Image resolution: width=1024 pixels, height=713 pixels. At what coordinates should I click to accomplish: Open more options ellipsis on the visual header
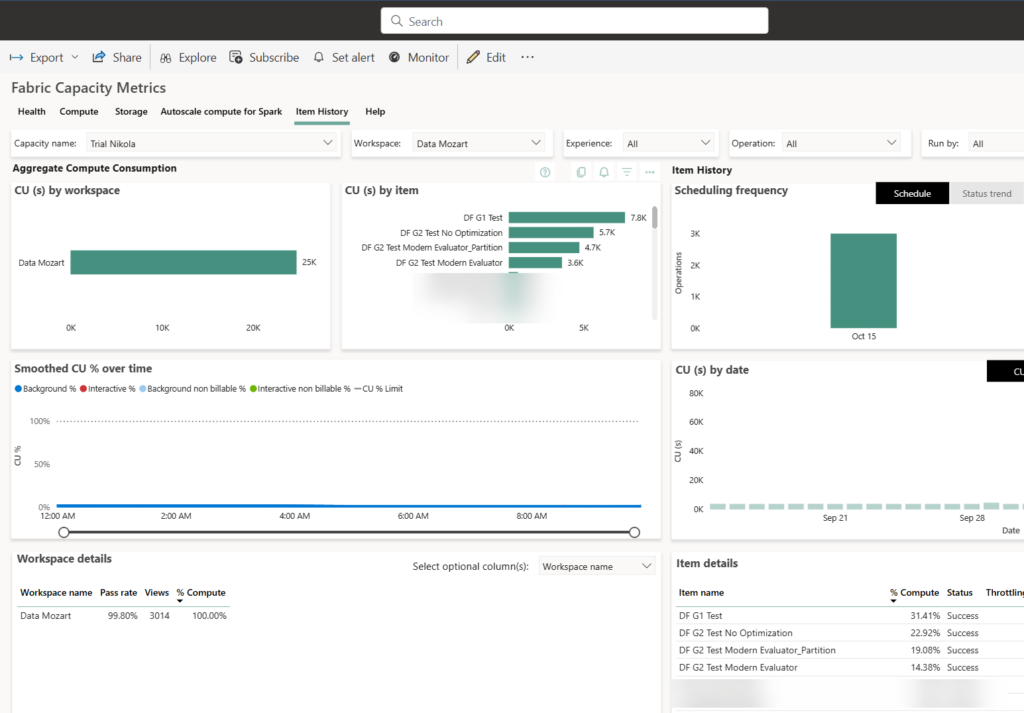click(x=650, y=172)
